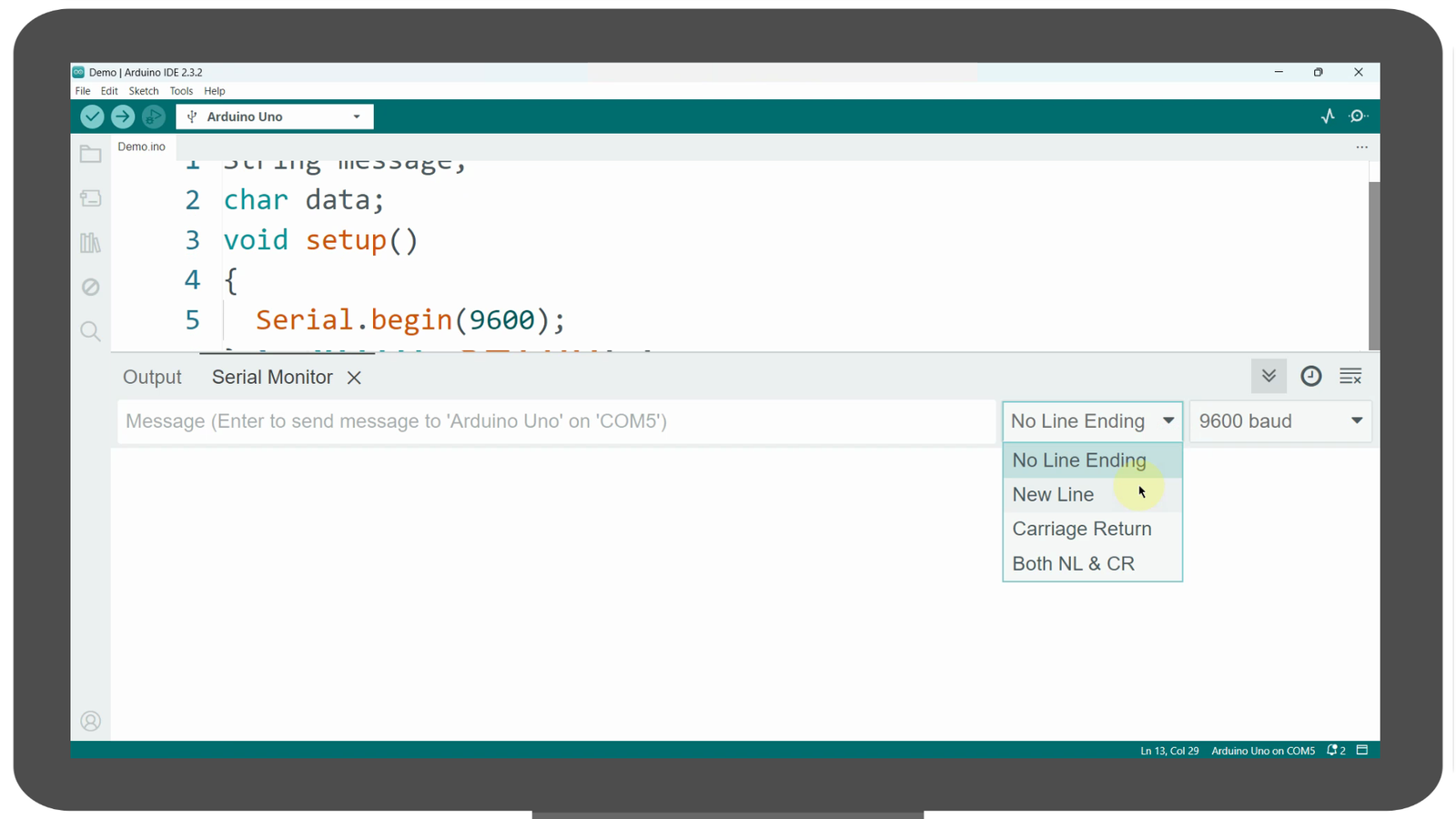Toggle timestamp clock icon
1456x819 pixels.
coord(1310,376)
